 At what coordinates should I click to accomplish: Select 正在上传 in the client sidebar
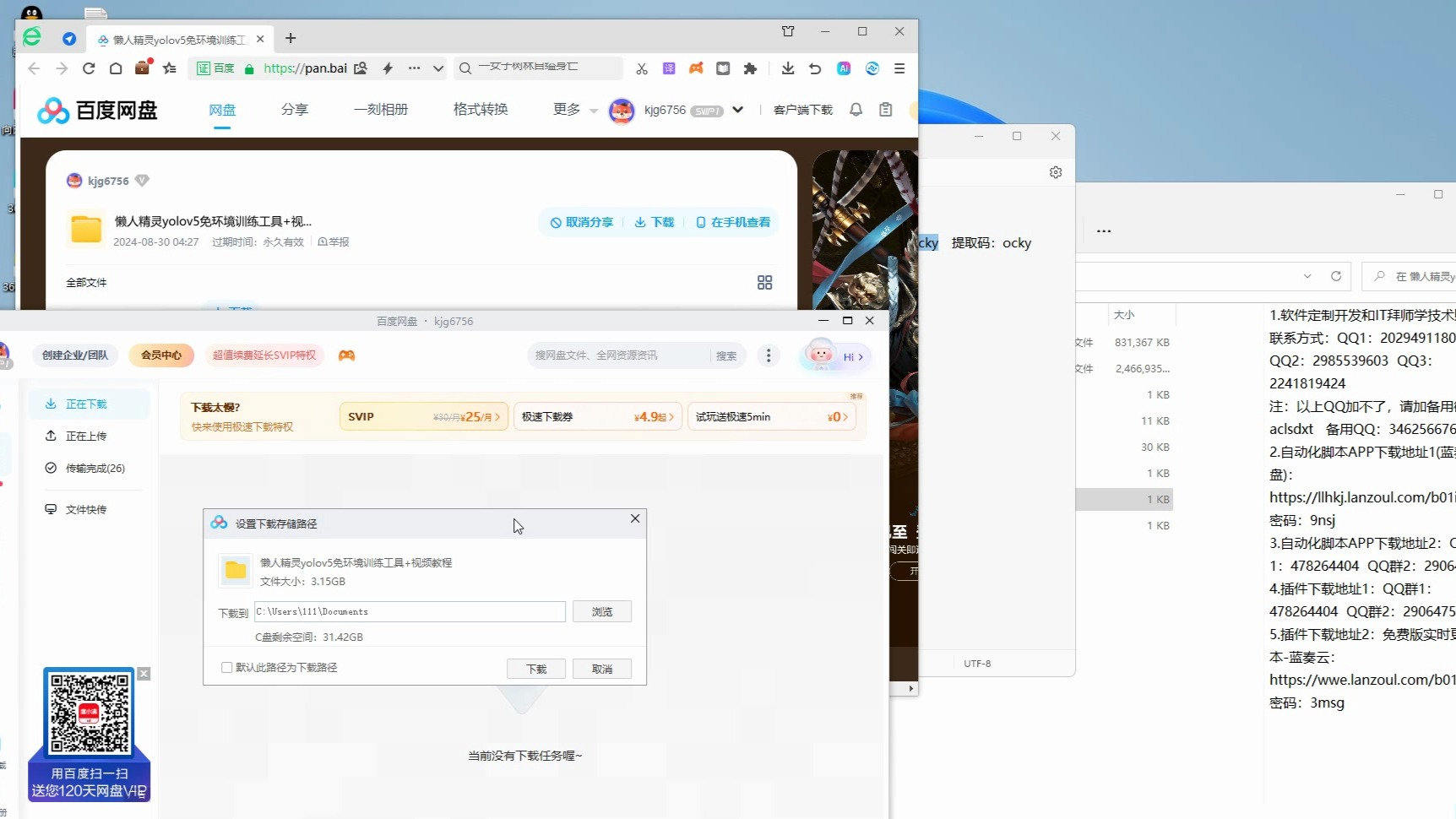pyautogui.click(x=89, y=437)
